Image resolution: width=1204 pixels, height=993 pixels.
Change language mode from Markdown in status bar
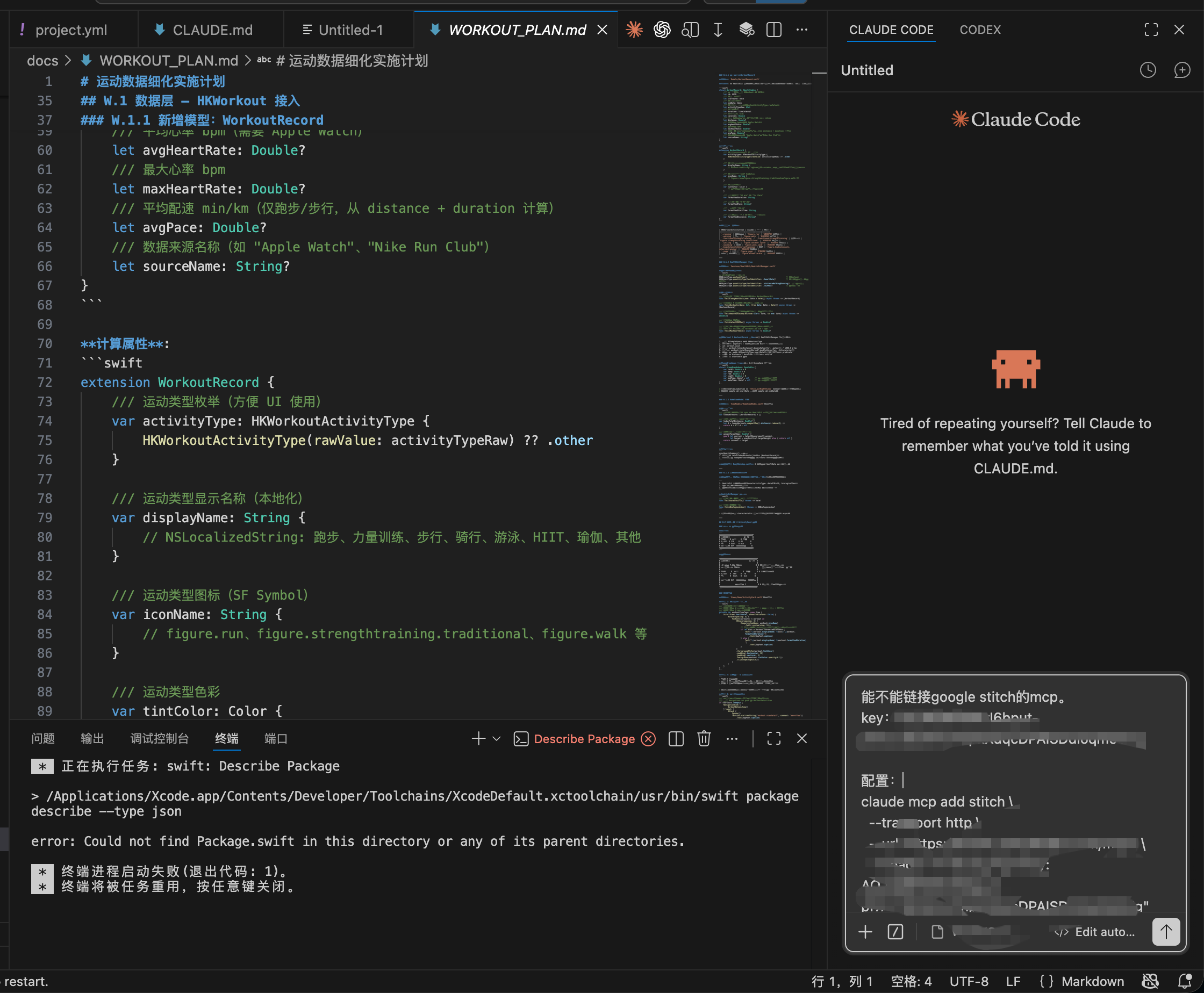pyautogui.click(x=1092, y=982)
